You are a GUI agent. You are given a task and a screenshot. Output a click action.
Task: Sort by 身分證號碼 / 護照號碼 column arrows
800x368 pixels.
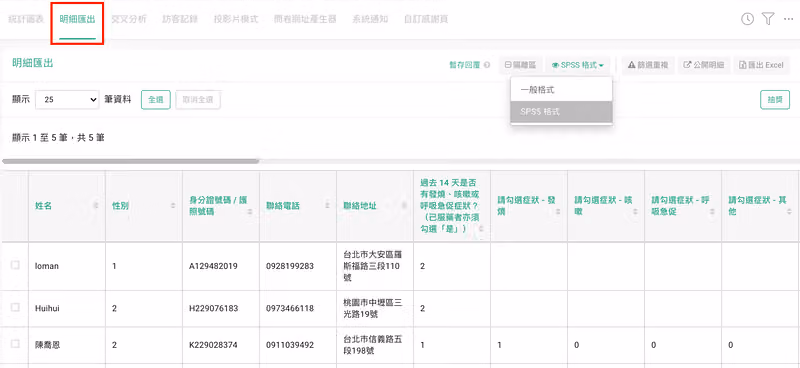249,211
